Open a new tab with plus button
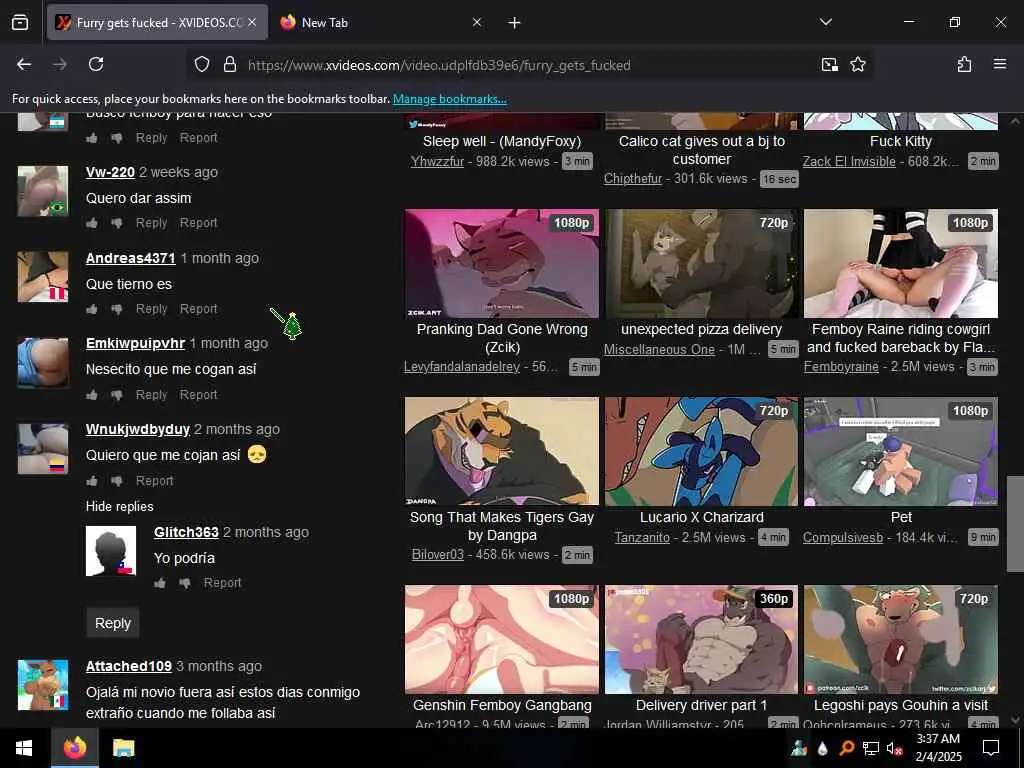 pos(515,23)
